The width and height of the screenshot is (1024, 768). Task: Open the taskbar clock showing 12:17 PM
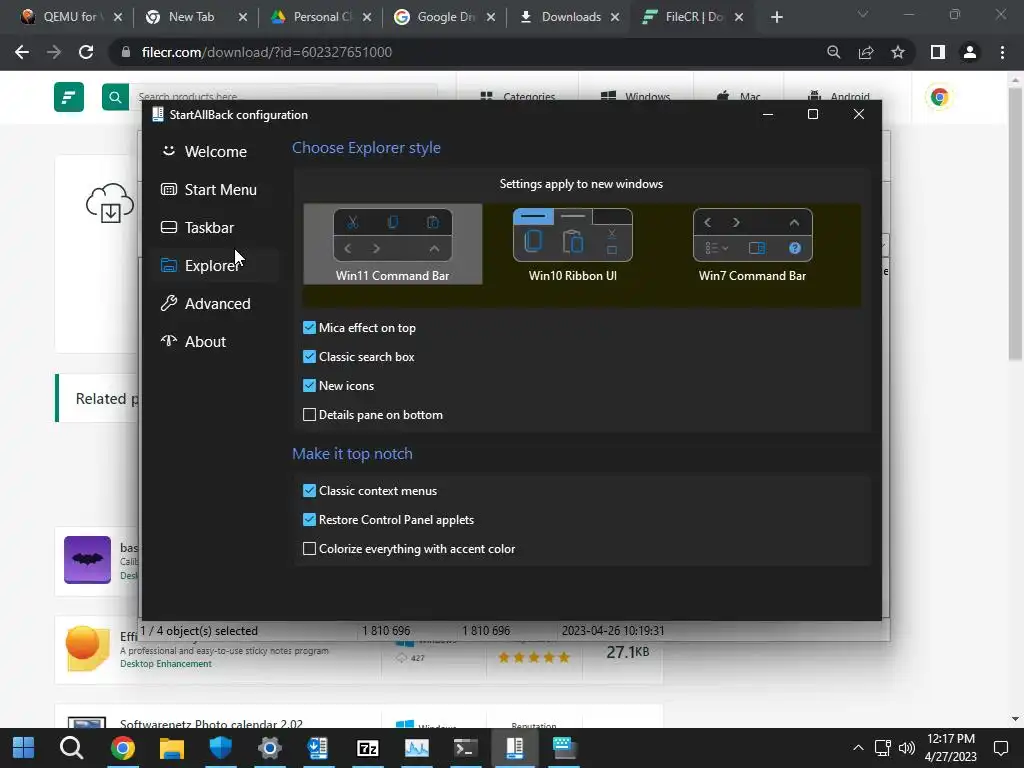click(x=951, y=748)
